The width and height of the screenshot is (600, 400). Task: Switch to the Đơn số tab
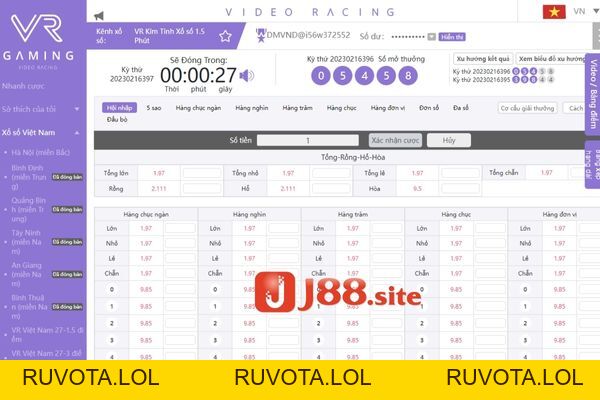click(x=429, y=108)
